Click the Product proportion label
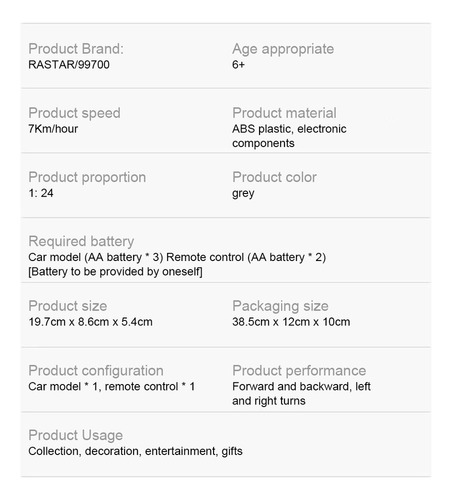The height and width of the screenshot is (500, 452). [x=87, y=178]
